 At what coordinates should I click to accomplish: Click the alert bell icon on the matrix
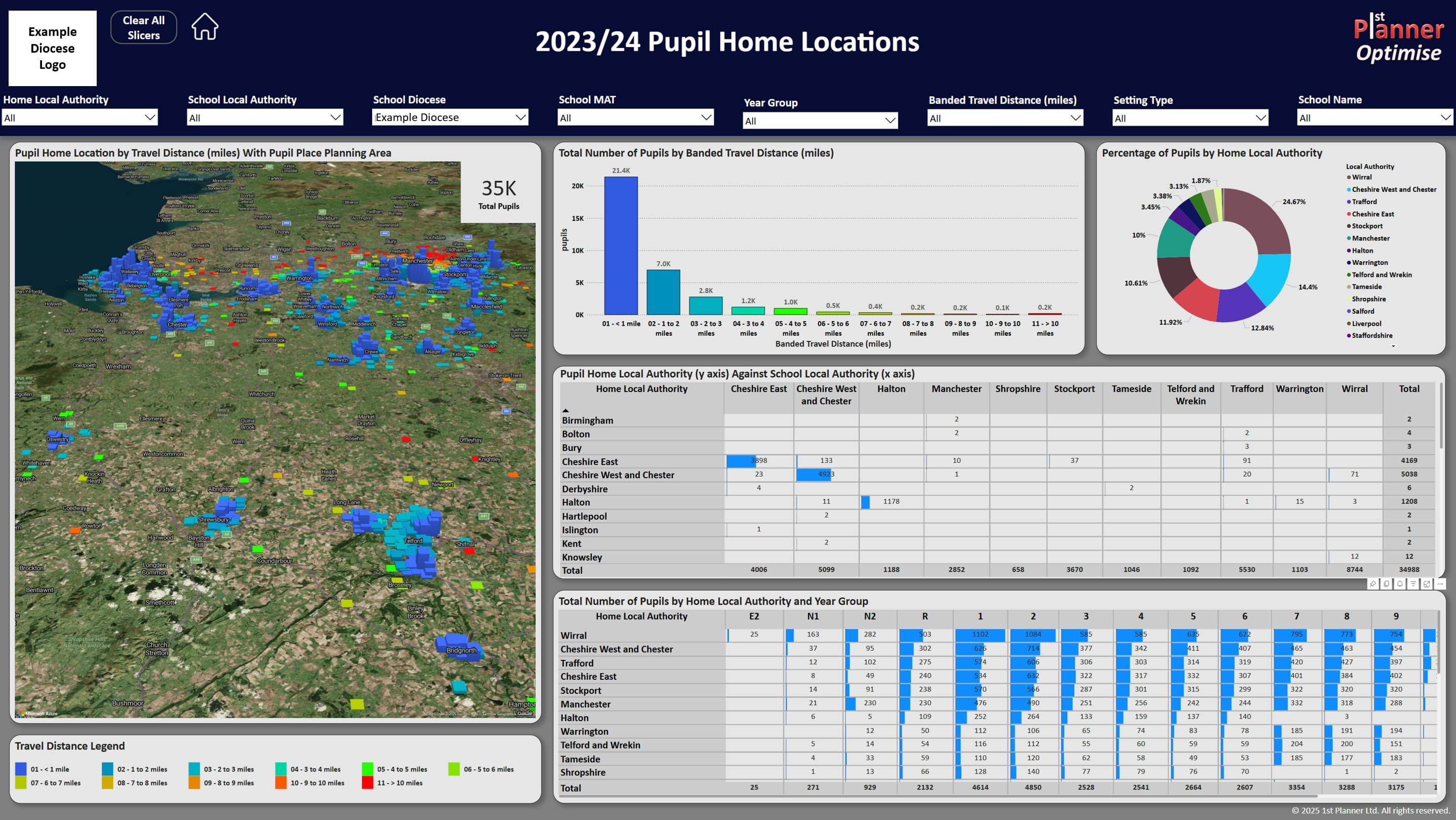pyautogui.click(x=1400, y=585)
